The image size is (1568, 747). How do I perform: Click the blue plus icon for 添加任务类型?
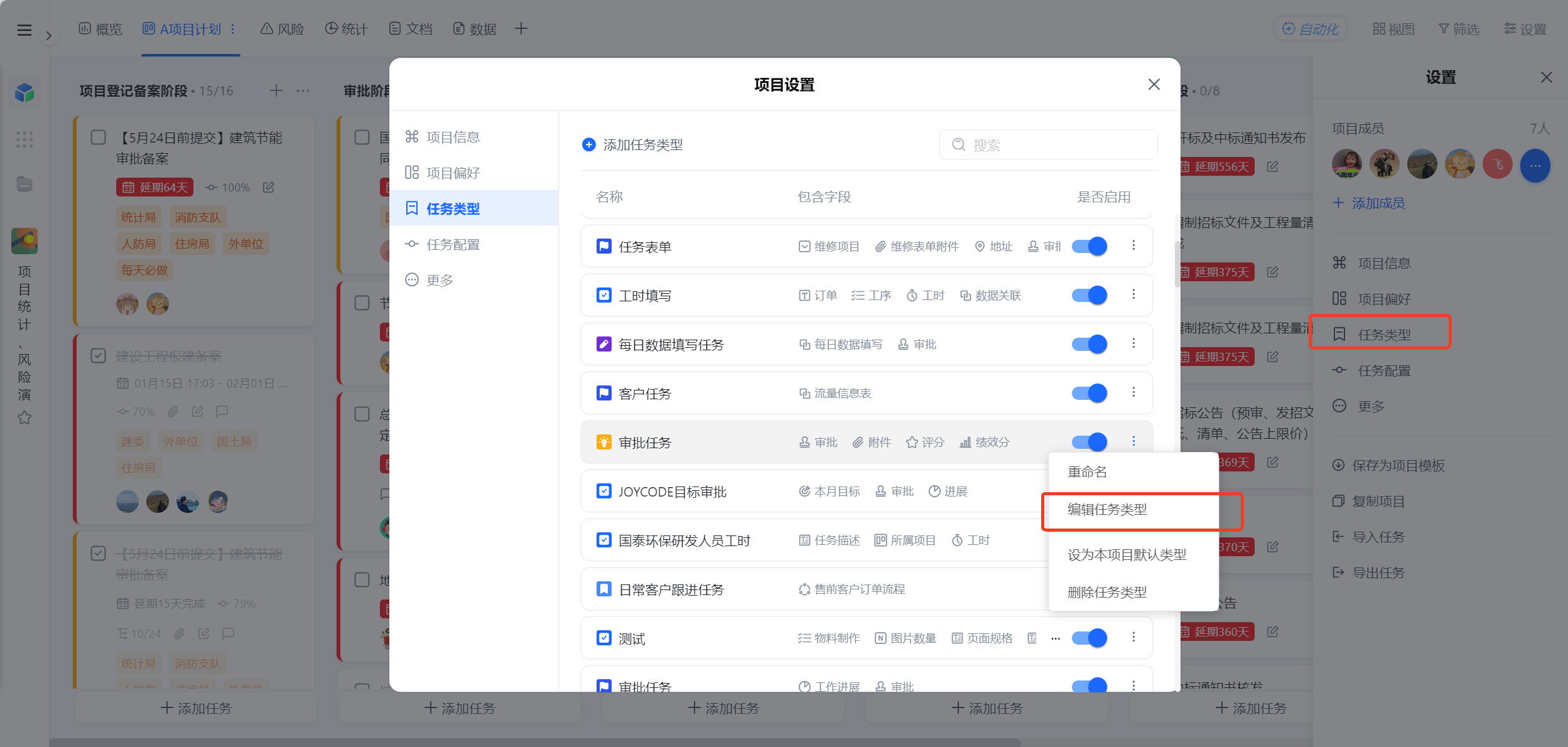[588, 145]
